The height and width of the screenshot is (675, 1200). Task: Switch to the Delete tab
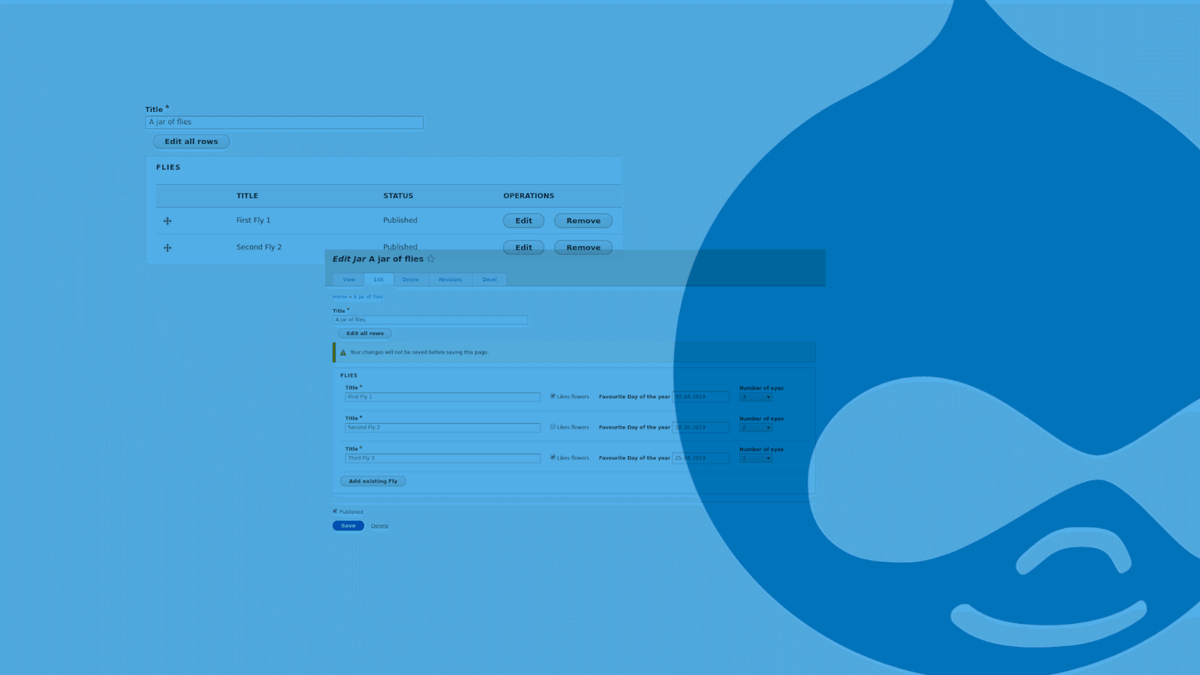click(411, 280)
